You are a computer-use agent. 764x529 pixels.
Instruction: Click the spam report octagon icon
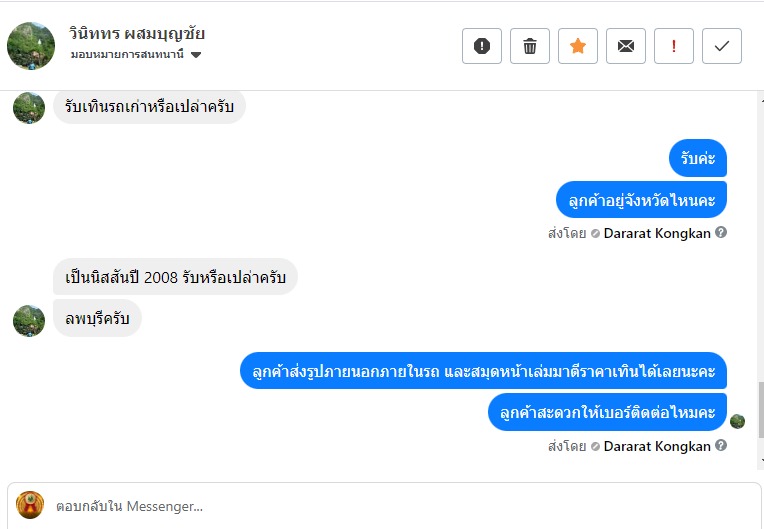pos(482,46)
